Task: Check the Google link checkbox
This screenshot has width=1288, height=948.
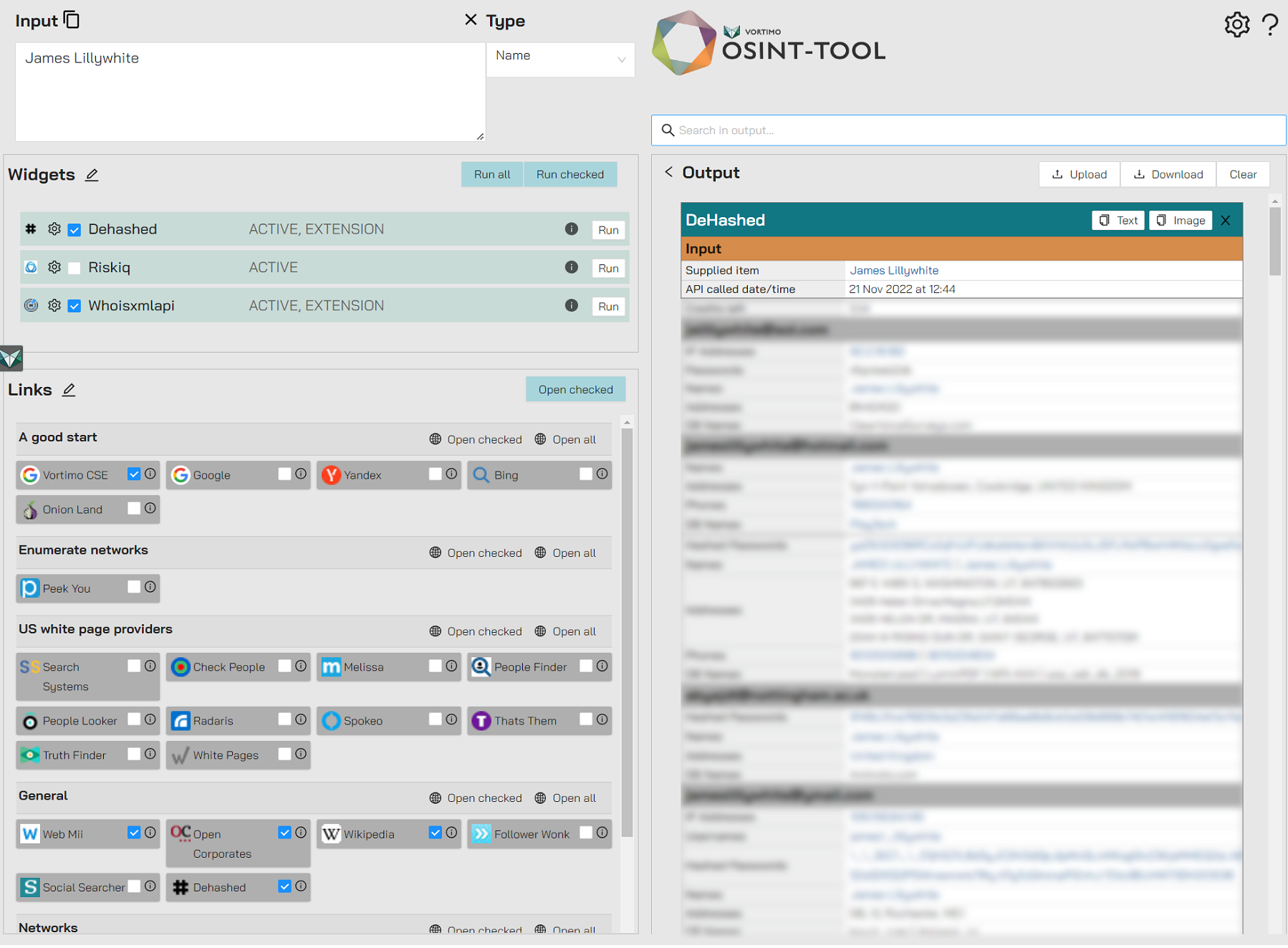Action: tap(284, 474)
